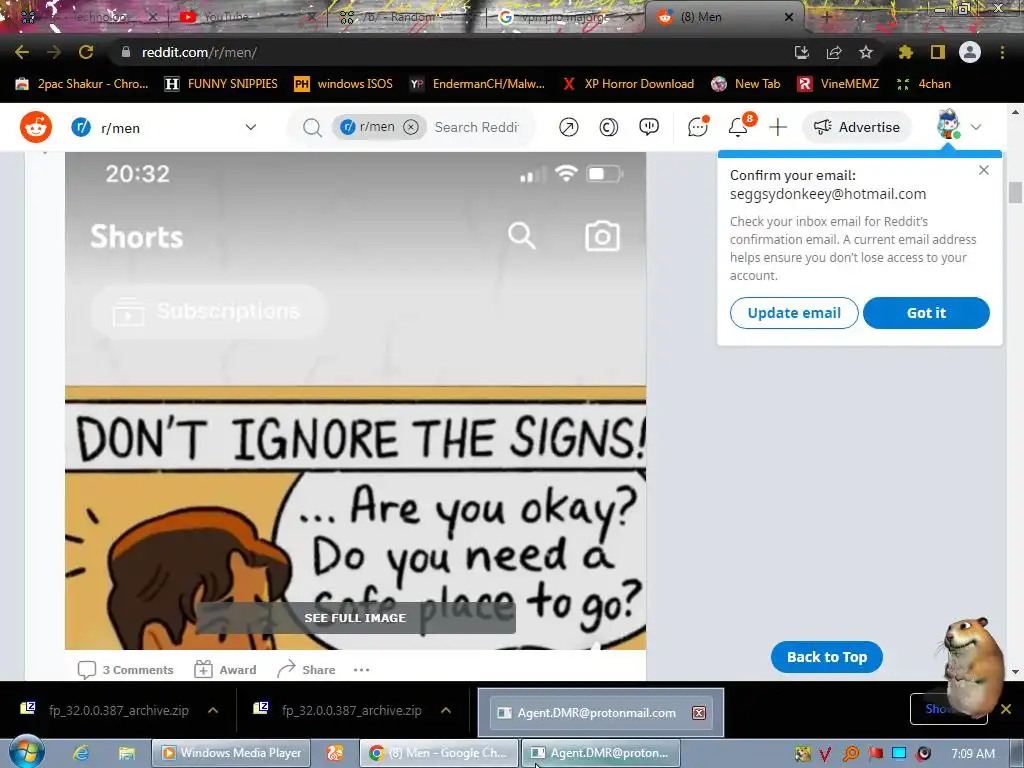Click the install app icon in the address bar
Viewport: 1024px width, 768px height.
(x=801, y=52)
